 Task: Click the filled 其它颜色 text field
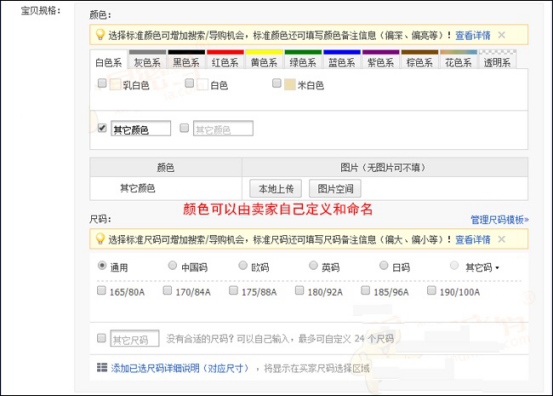pyautogui.click(x=141, y=128)
